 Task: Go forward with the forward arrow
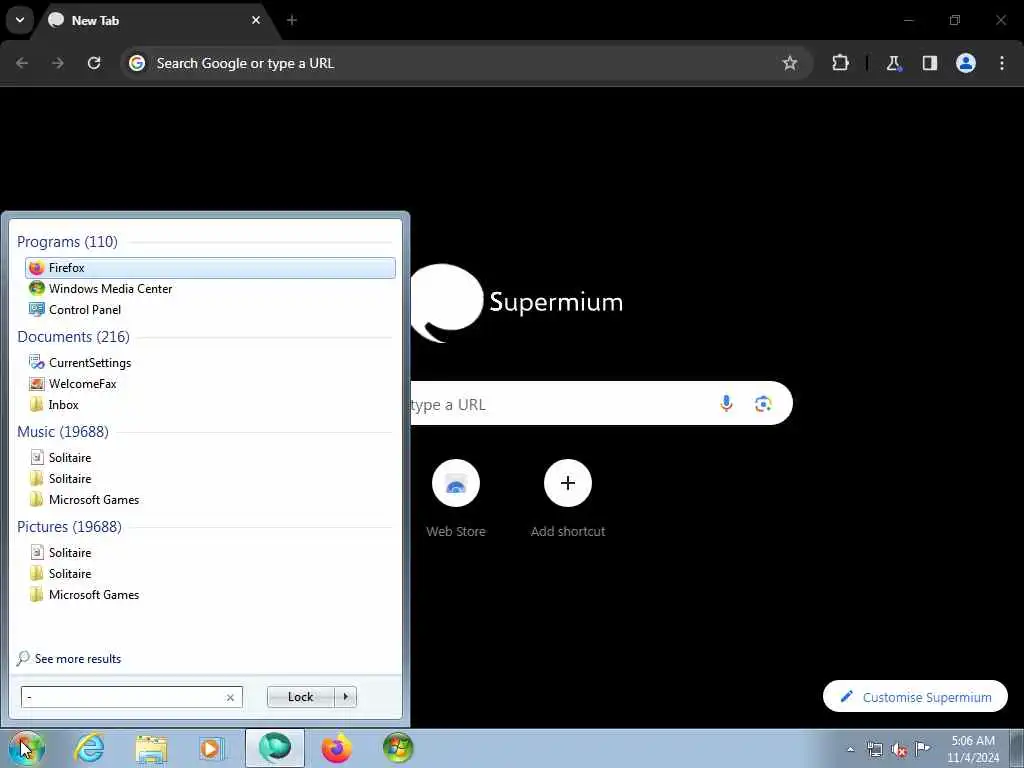(x=58, y=63)
